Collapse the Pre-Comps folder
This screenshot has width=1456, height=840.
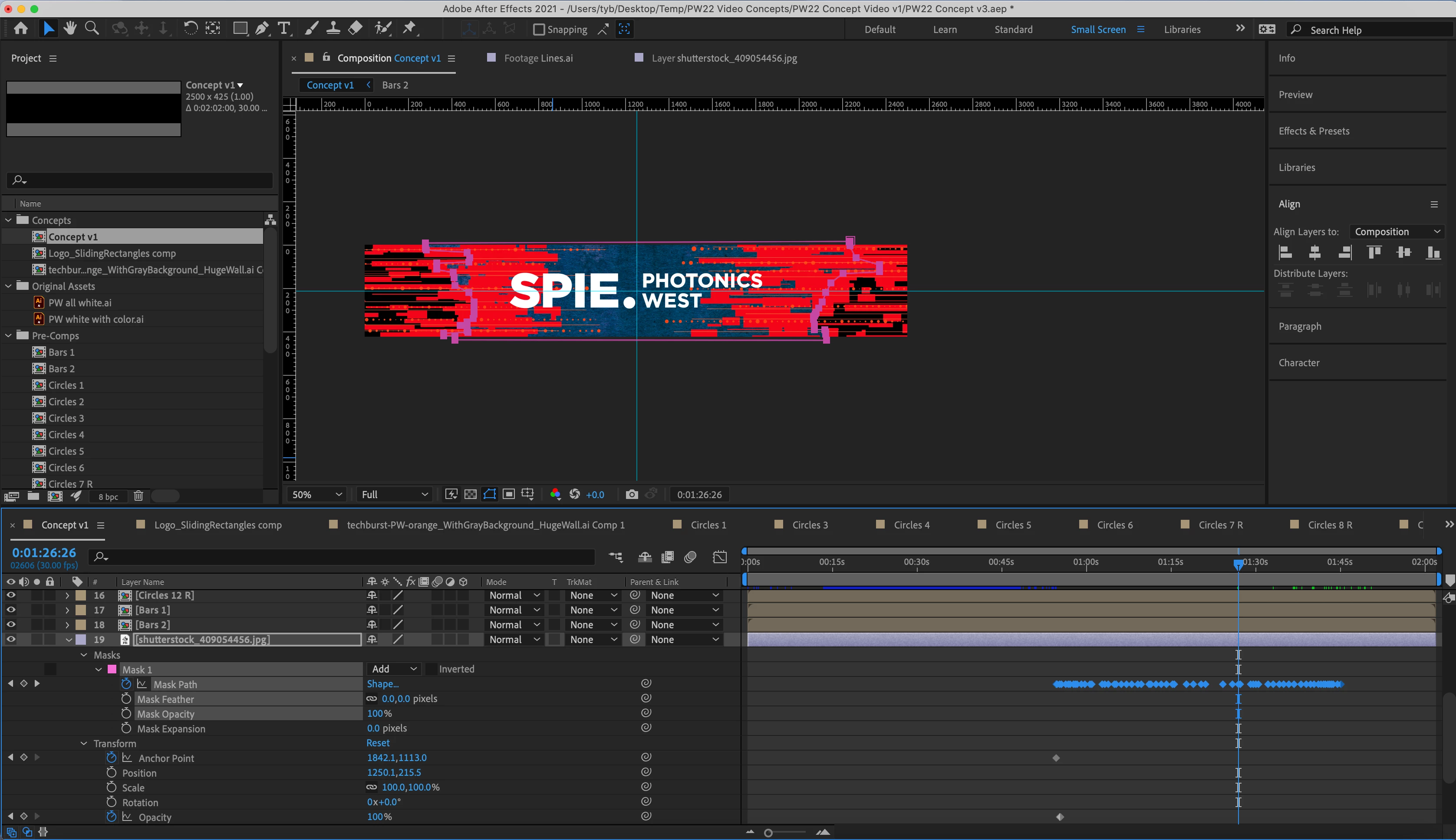click(9, 336)
